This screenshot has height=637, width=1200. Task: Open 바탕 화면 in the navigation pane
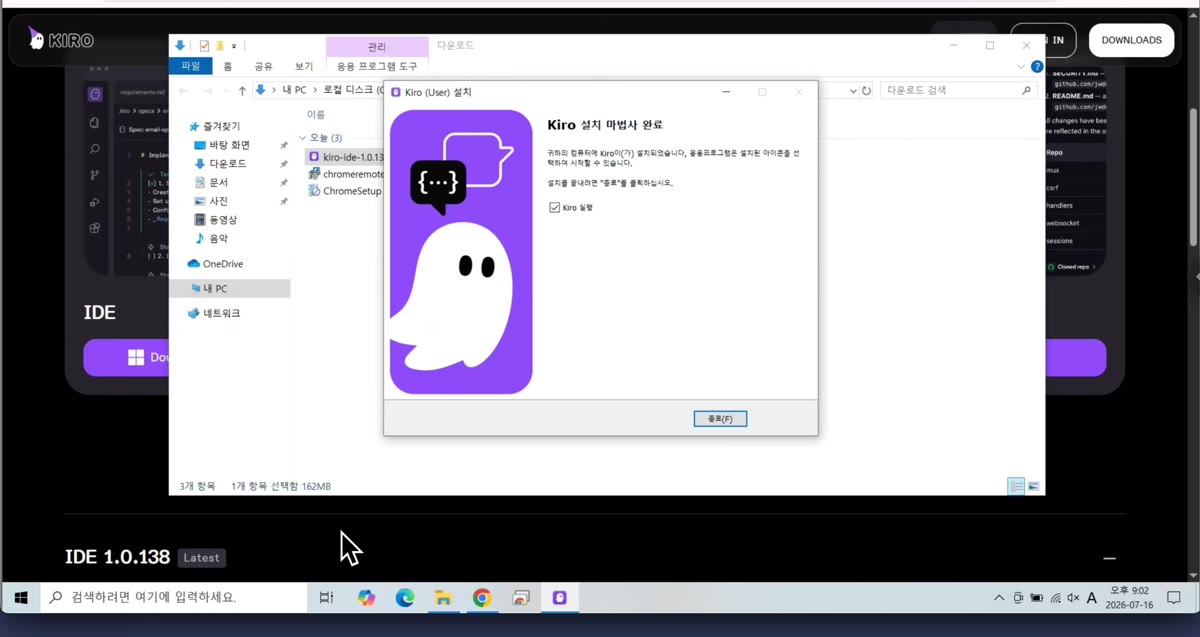[221, 145]
